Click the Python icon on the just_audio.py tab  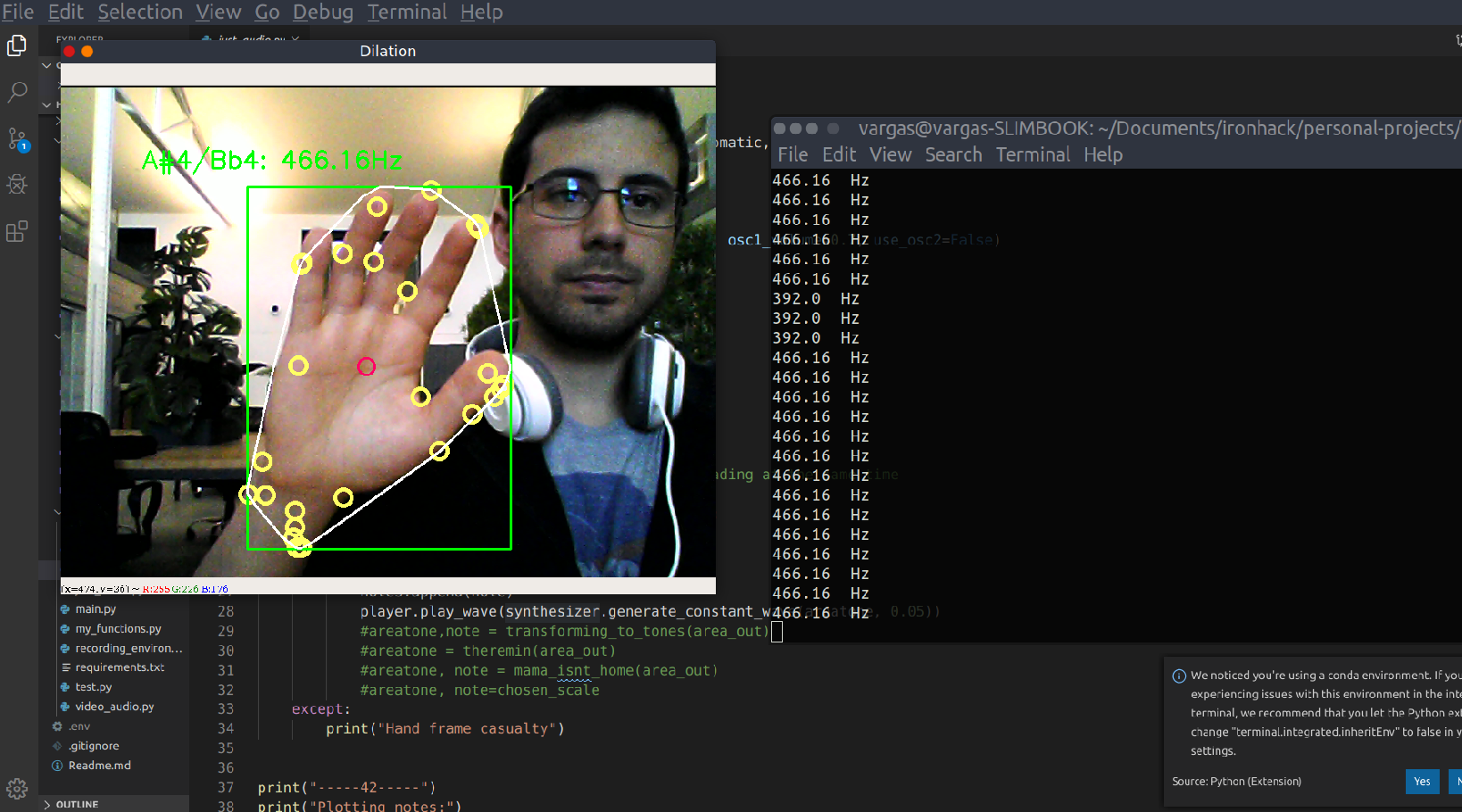point(206,40)
